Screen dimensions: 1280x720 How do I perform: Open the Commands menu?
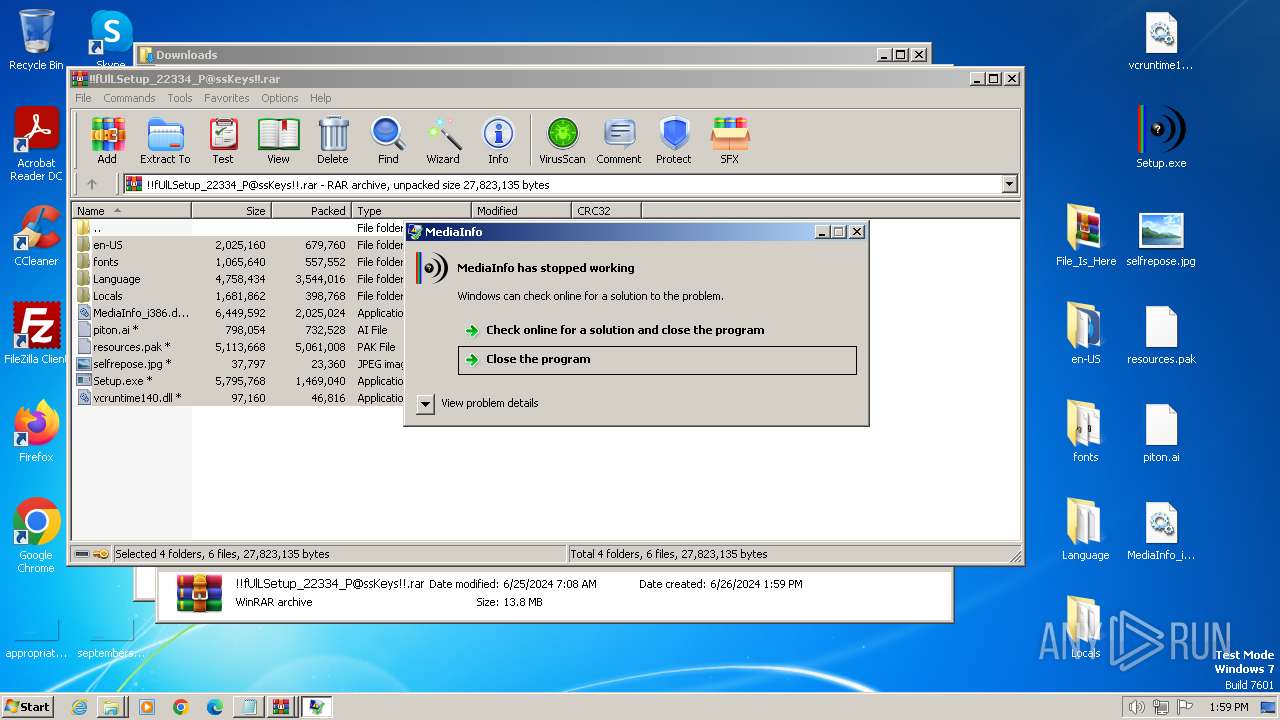(129, 98)
